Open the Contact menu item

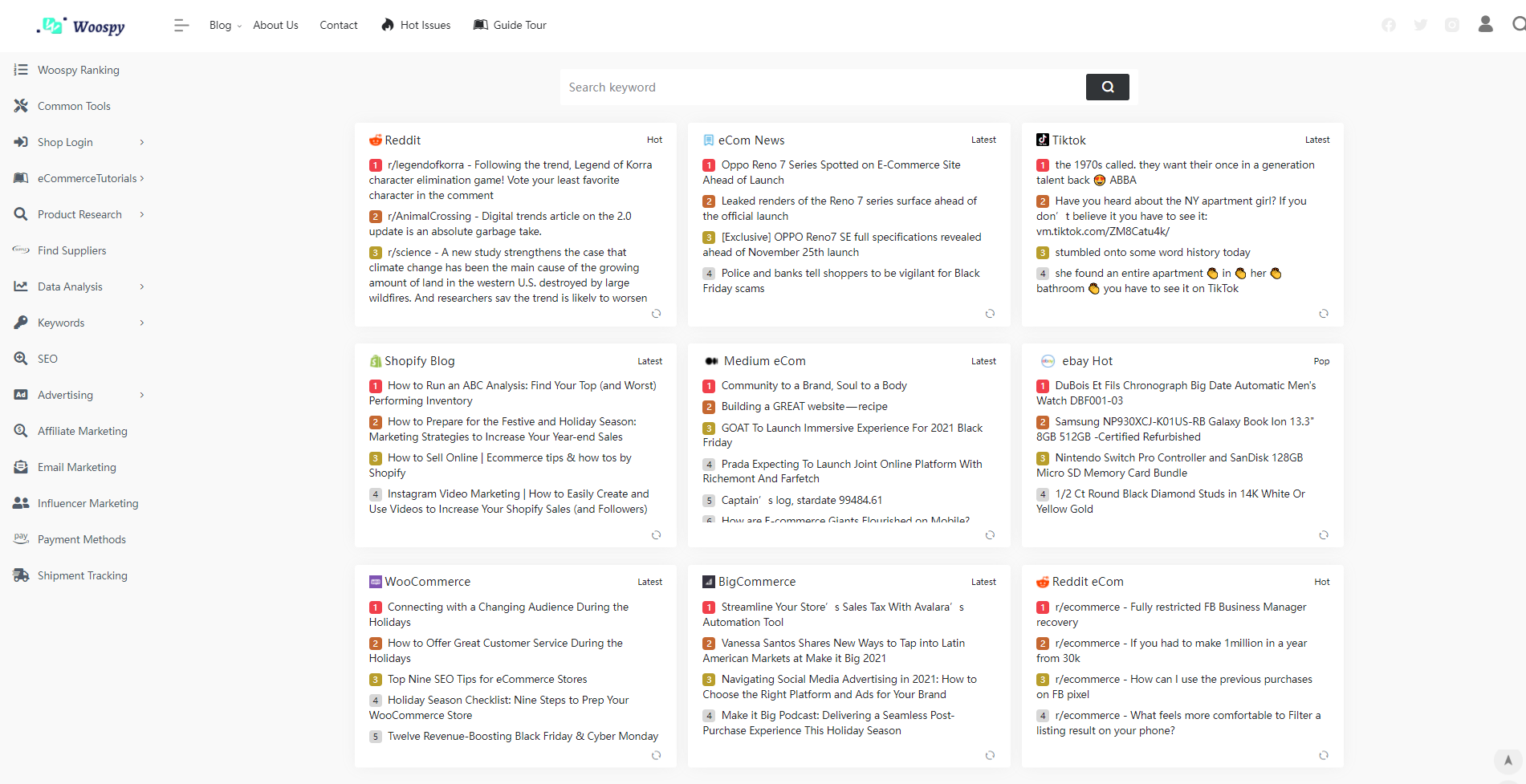(339, 26)
